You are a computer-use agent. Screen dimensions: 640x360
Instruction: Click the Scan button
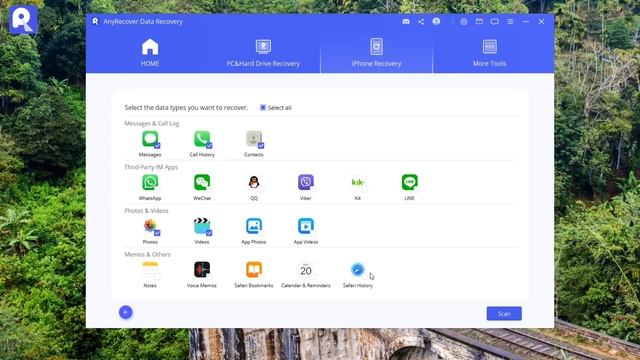pos(504,313)
